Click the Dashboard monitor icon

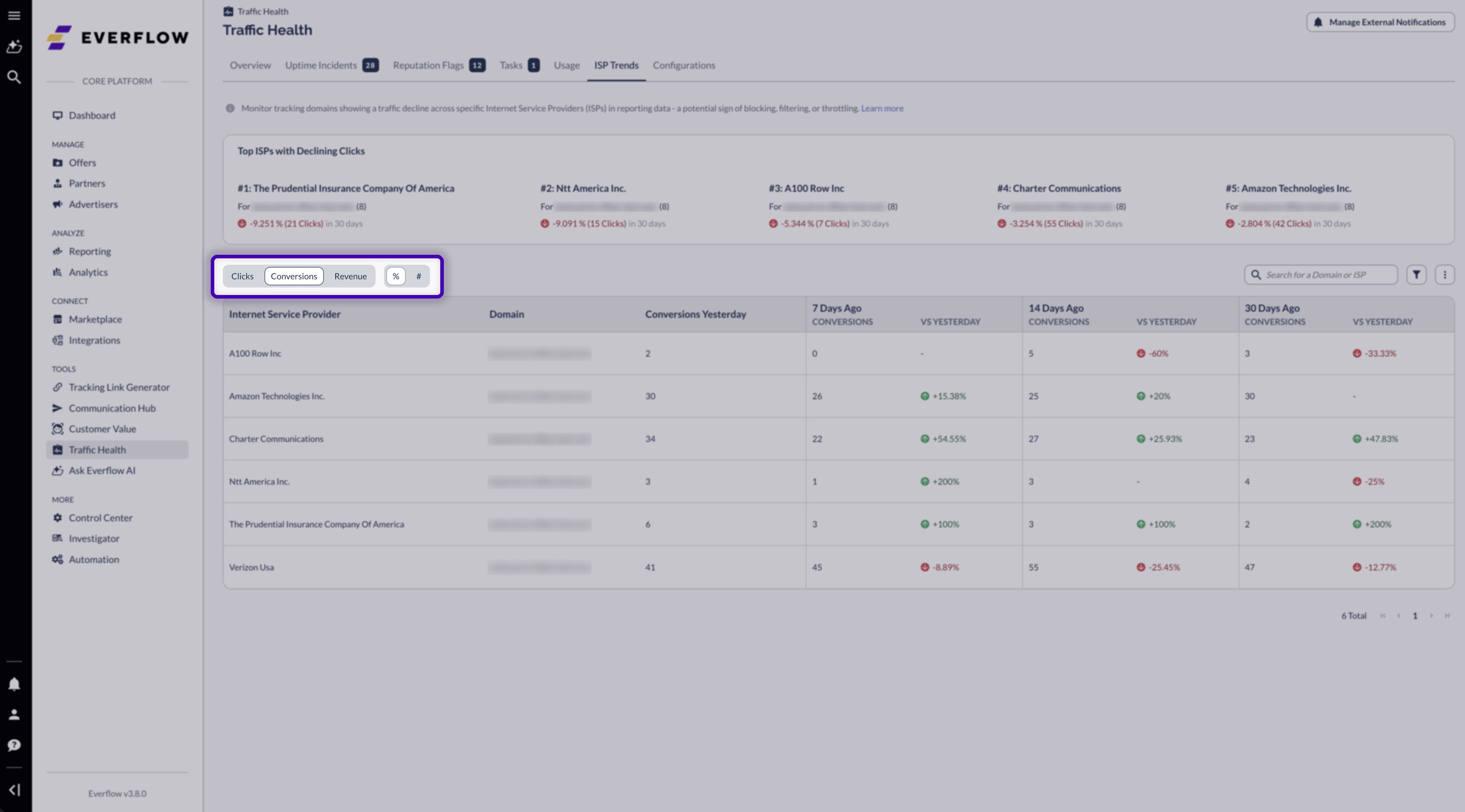click(x=57, y=115)
